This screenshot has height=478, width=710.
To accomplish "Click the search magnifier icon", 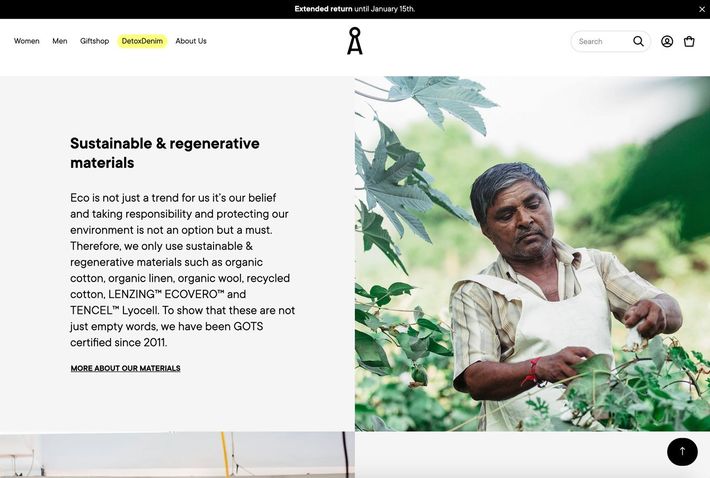I will [638, 41].
